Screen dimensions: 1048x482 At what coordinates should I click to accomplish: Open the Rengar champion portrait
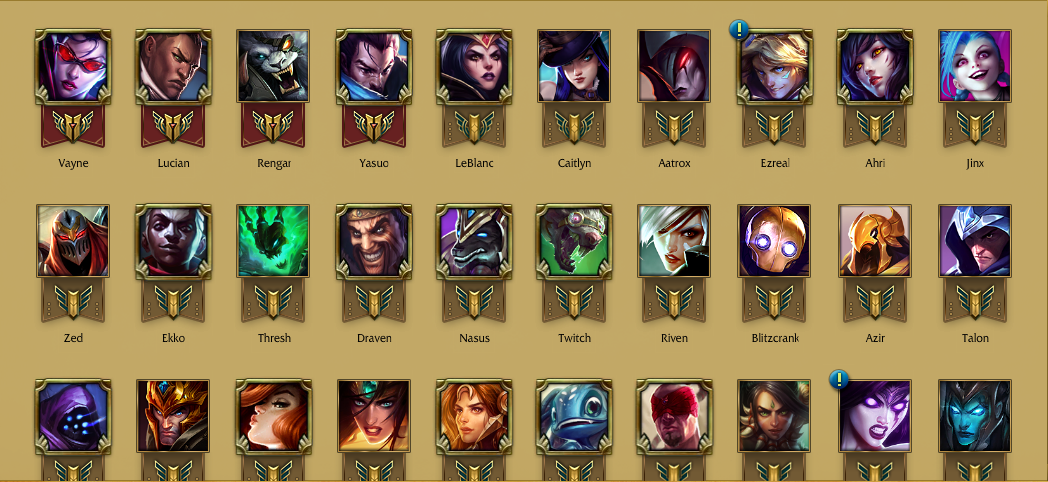[273, 66]
